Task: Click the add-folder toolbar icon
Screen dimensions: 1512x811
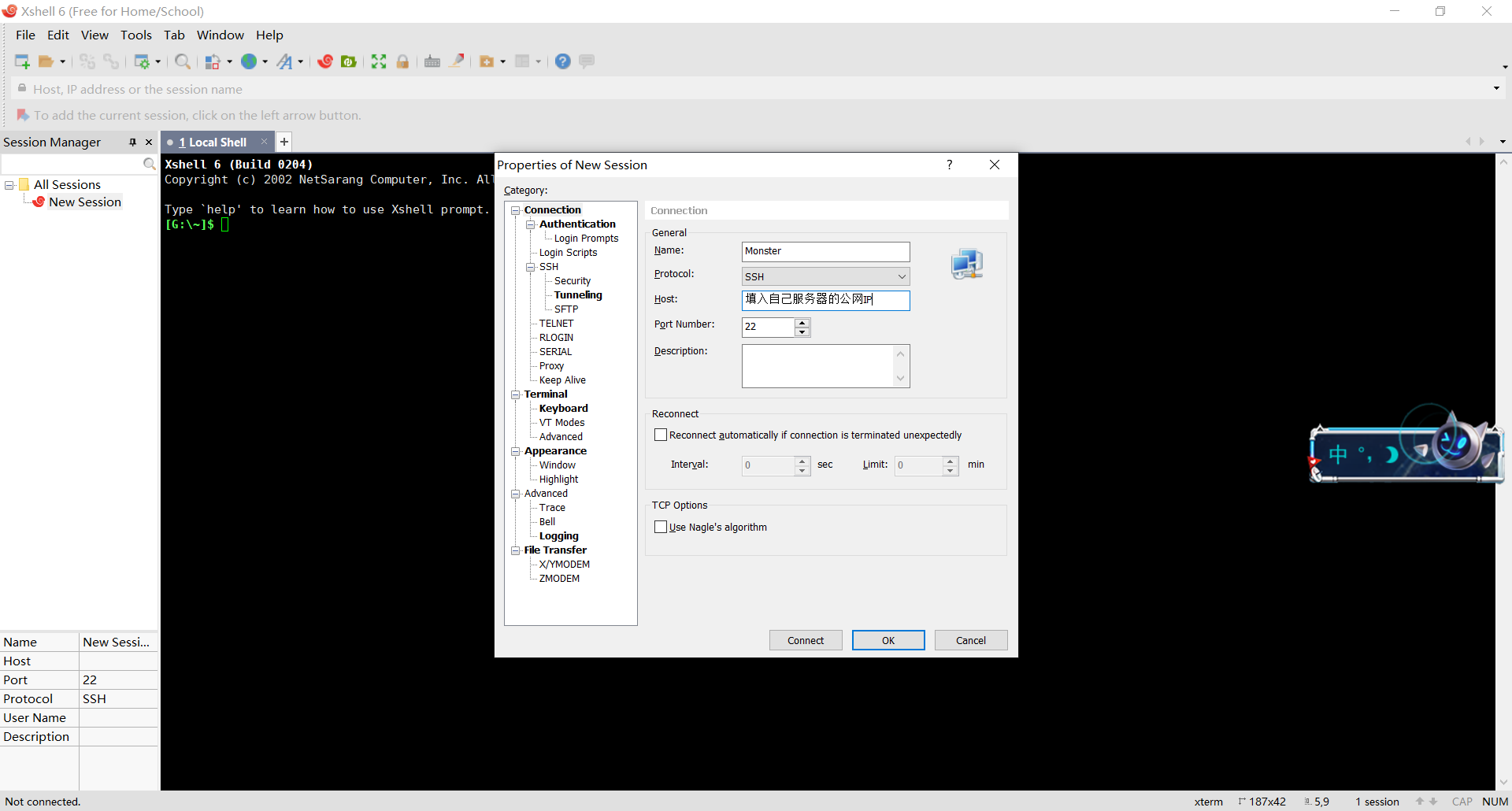Action: pos(487,61)
